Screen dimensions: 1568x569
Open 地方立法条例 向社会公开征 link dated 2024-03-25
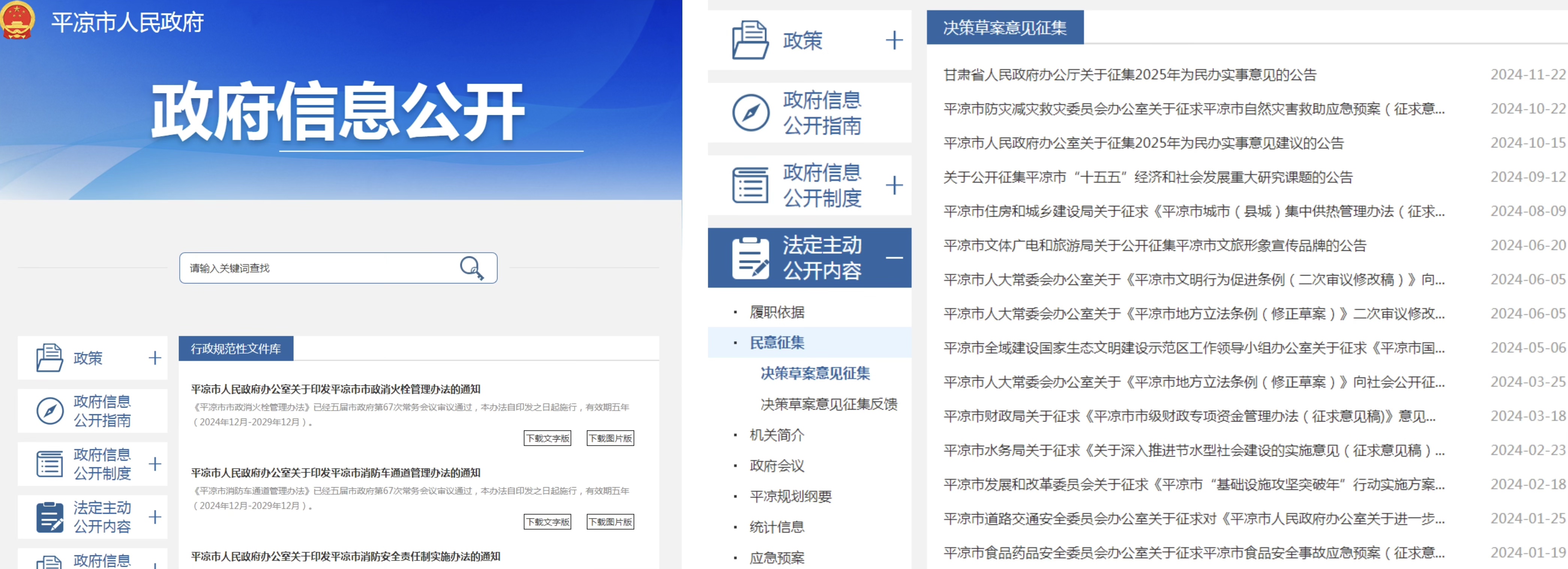pos(1194,381)
